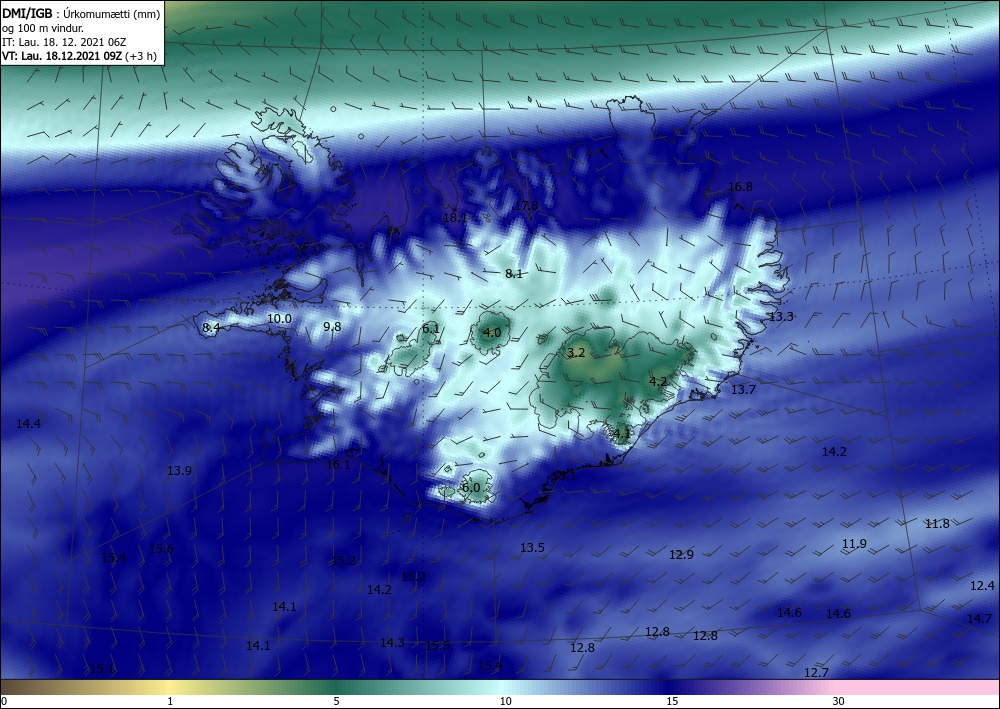The image size is (1000, 709).
Task: Click the "DMI/IGB : Úrkomumætti (mm)" title line
Action: click(x=81, y=13)
